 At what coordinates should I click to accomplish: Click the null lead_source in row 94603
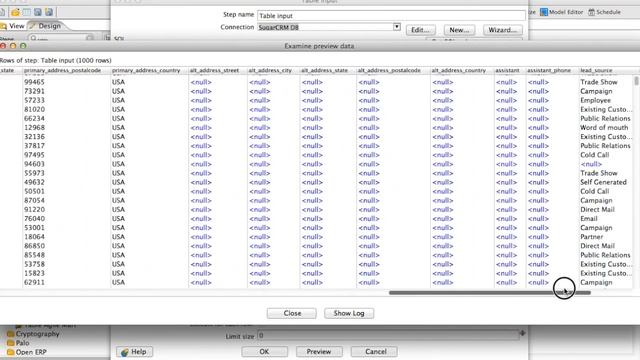591,164
